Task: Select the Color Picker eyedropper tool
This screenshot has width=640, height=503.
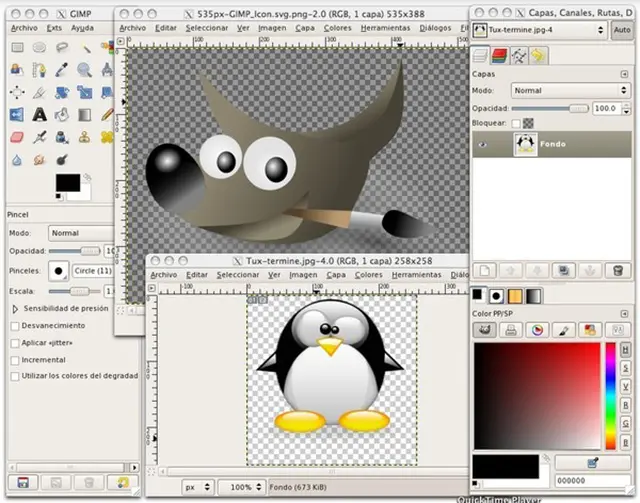Action: pos(61,69)
